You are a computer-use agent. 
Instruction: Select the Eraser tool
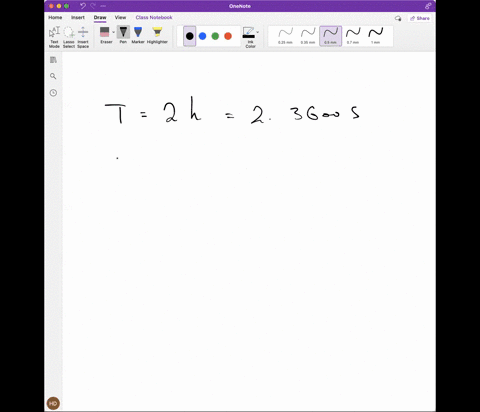click(x=105, y=35)
